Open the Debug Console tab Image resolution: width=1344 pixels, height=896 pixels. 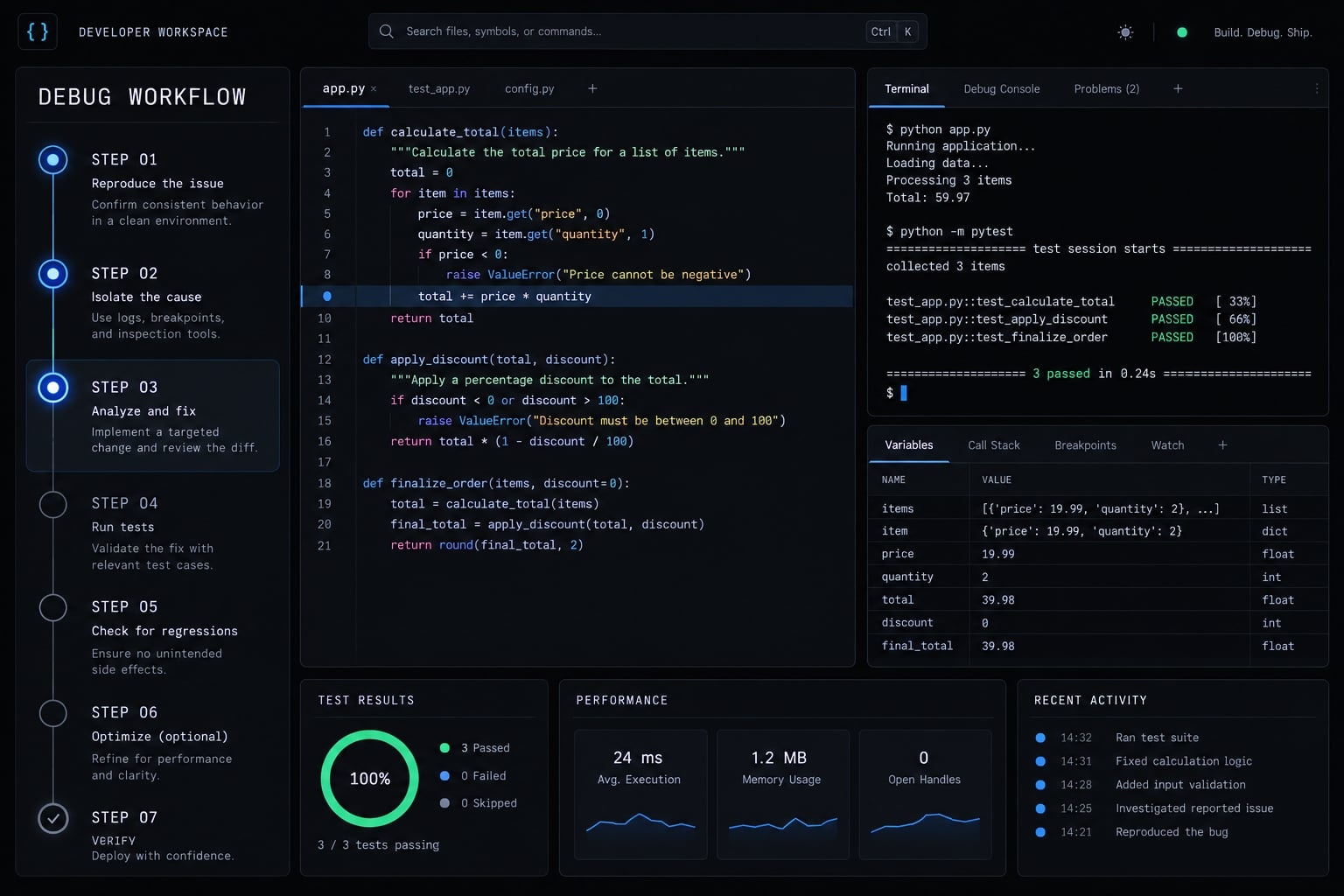pyautogui.click(x=1002, y=88)
